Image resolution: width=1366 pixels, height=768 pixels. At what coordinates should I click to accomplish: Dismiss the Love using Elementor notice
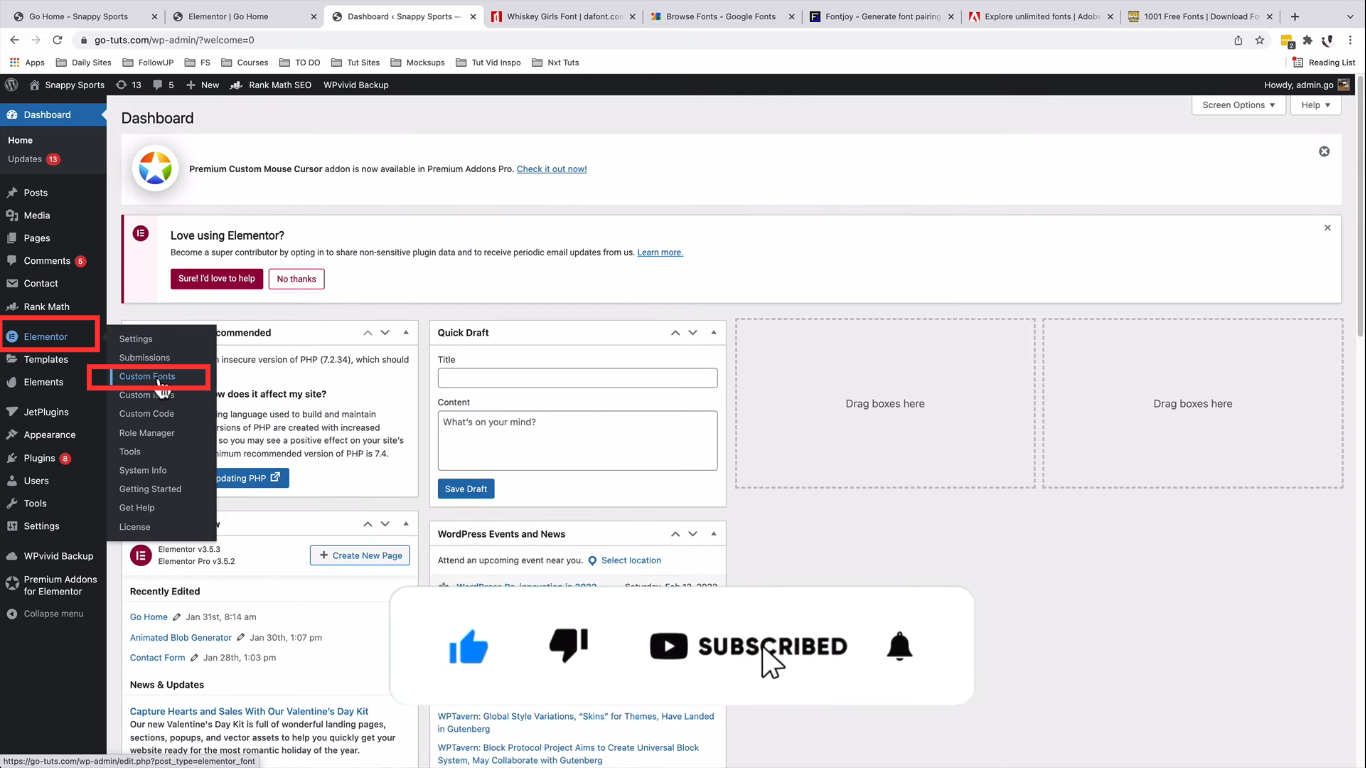(x=1327, y=228)
